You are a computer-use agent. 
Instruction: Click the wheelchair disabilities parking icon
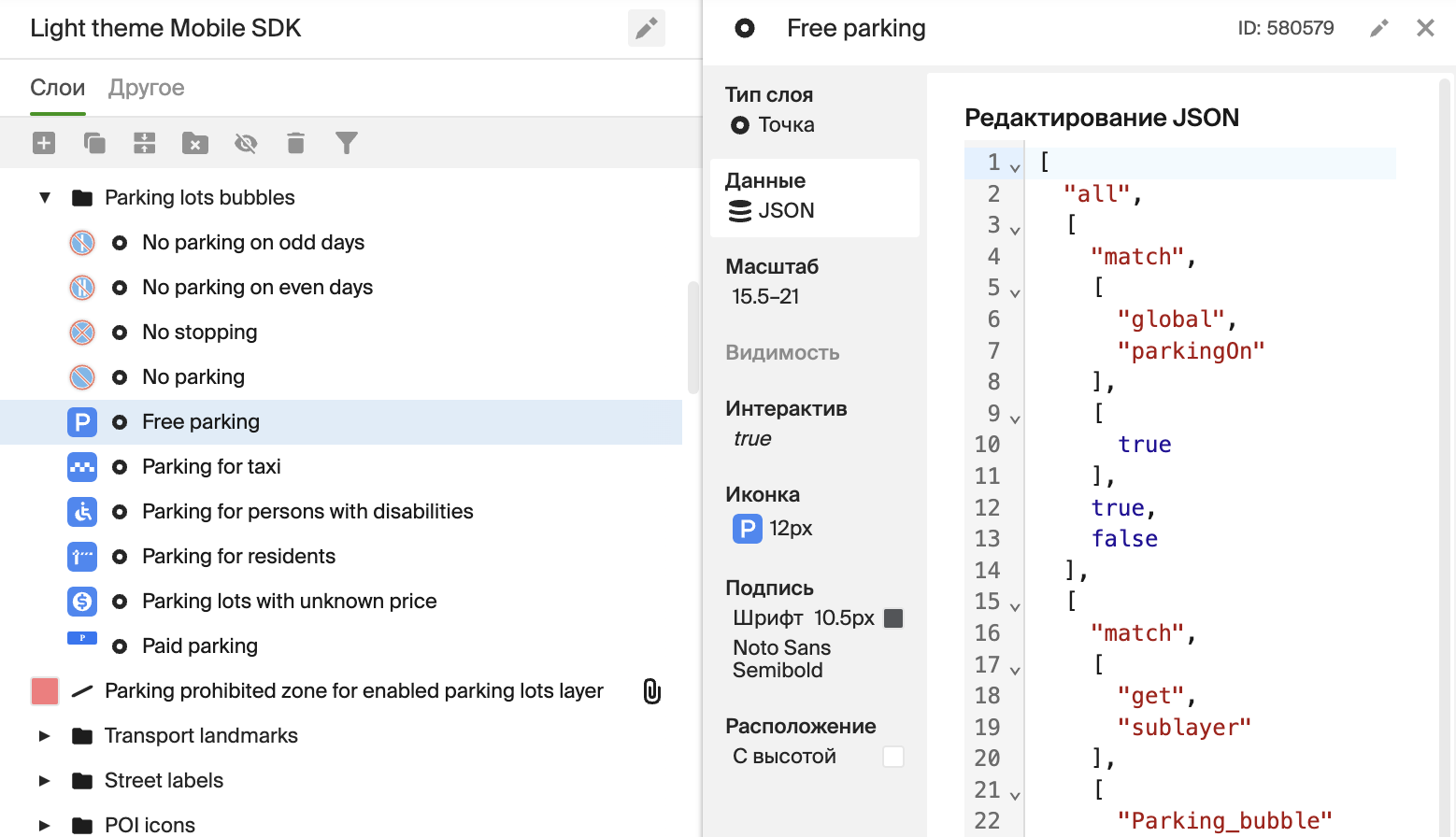(82, 512)
